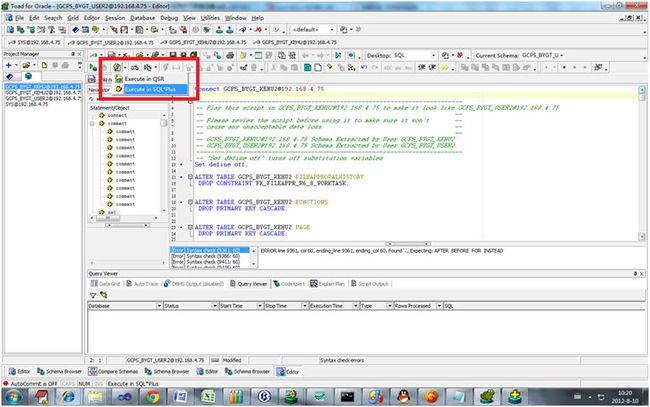Open Excel from the Windows taskbar

point(208,397)
